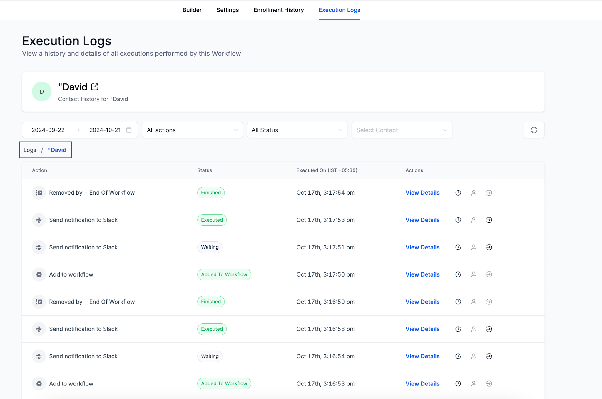This screenshot has width=602, height=399.
Task: View Details for 3:16 Add to workflow row
Action: [422, 384]
